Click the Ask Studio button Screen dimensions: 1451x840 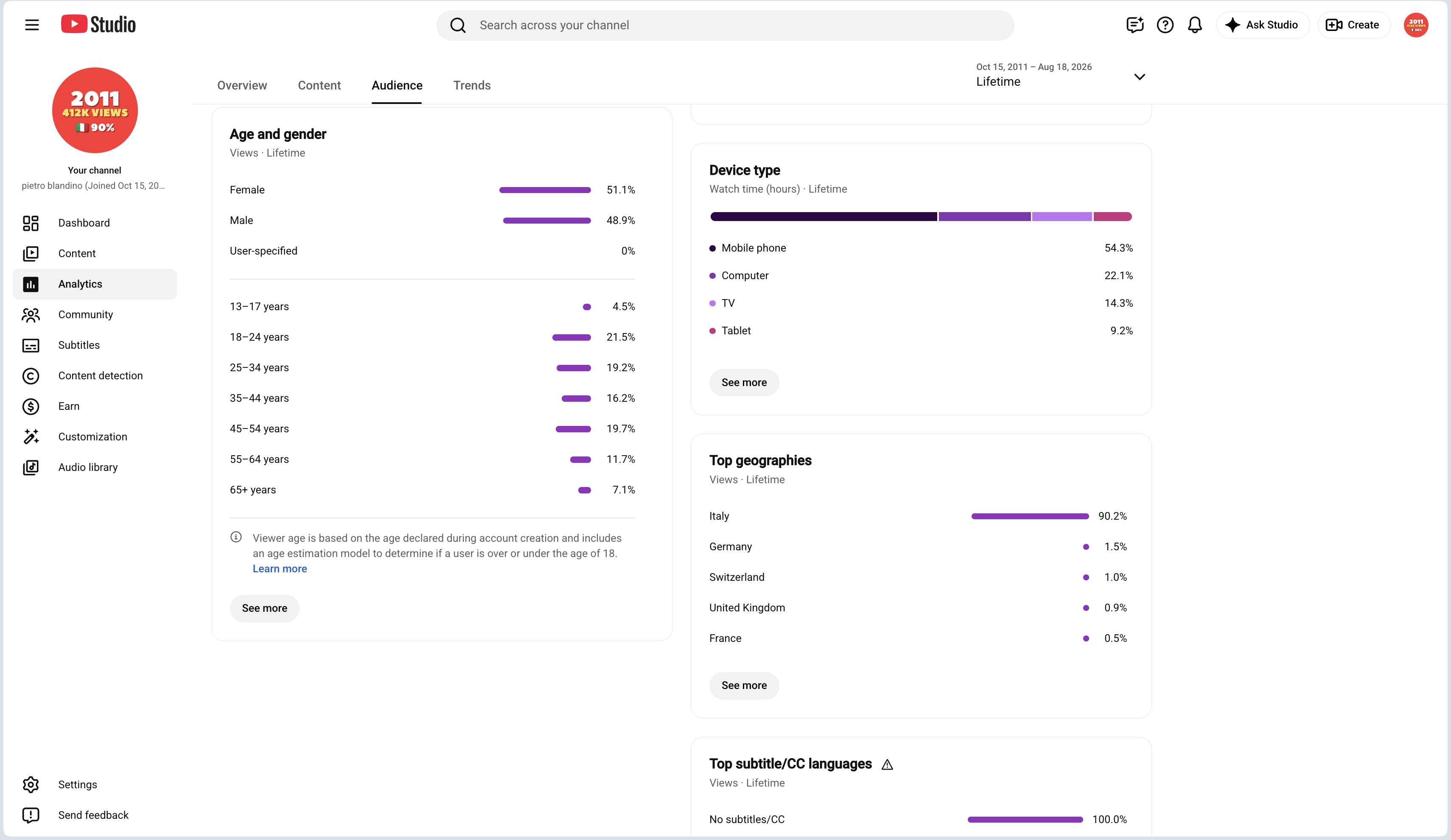click(x=1263, y=25)
